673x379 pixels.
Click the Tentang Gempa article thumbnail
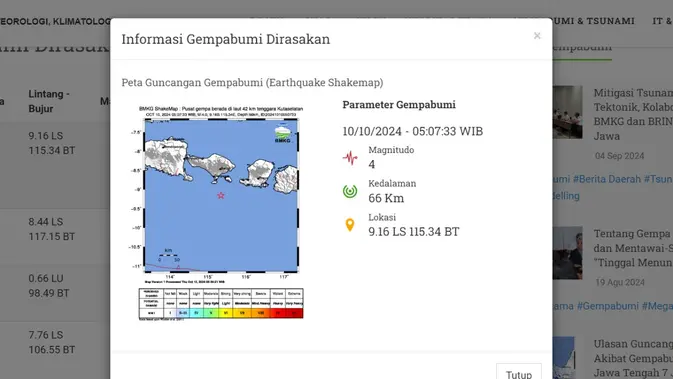click(x=567, y=253)
